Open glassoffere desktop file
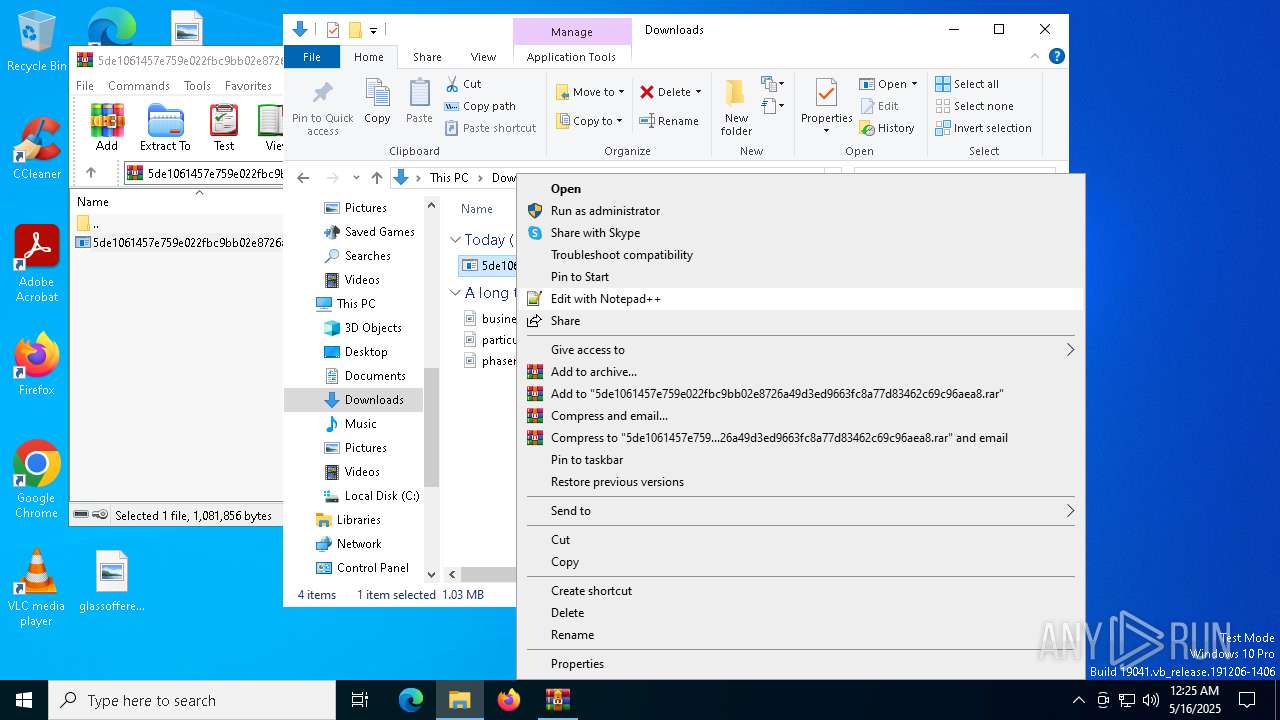The height and width of the screenshot is (720, 1280). click(x=112, y=581)
